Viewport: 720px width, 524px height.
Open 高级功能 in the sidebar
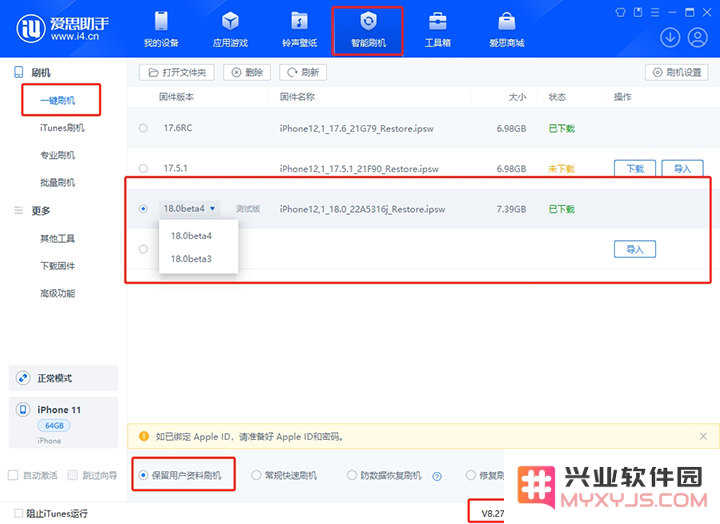pos(57,293)
